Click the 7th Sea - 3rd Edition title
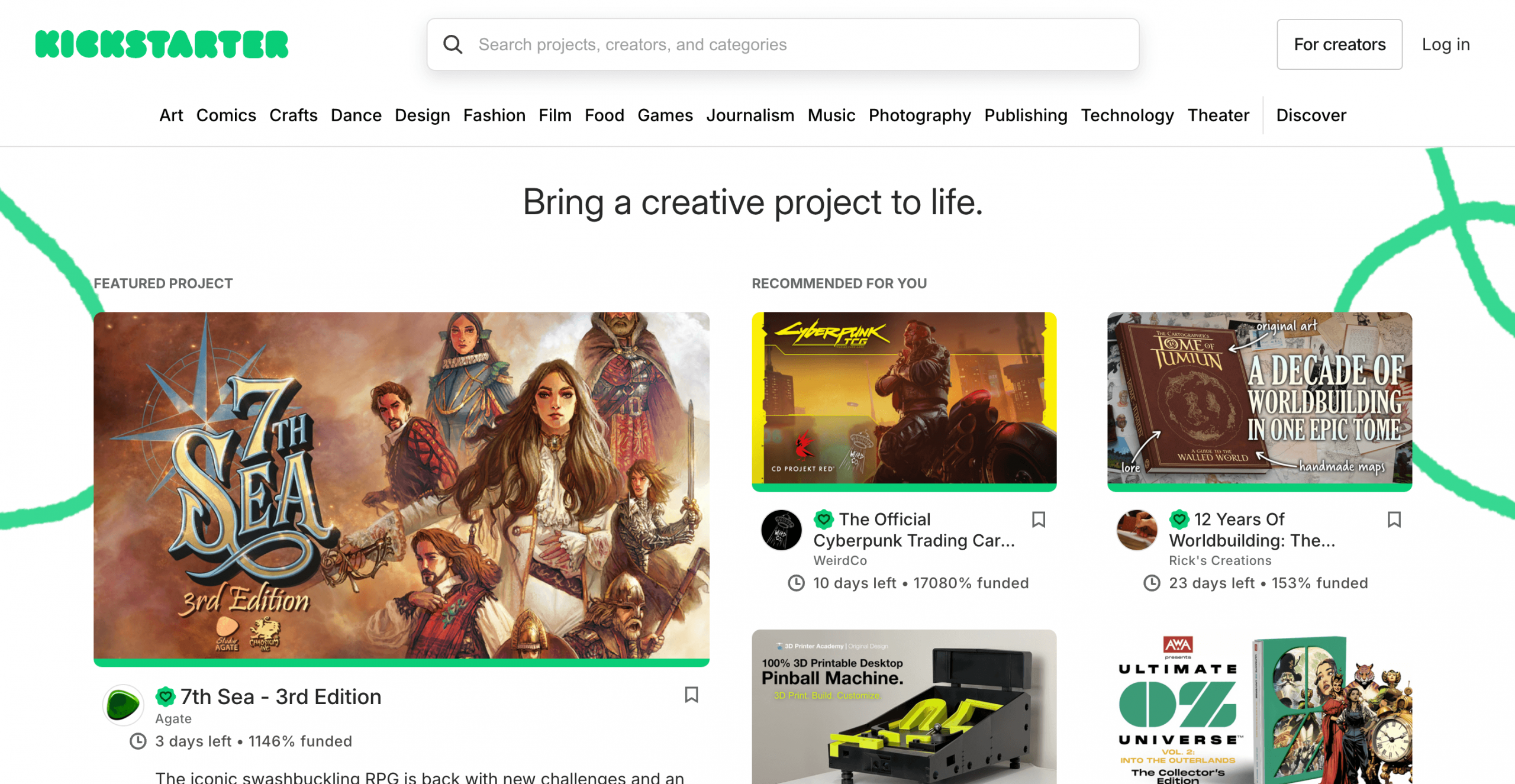Image resolution: width=1515 pixels, height=784 pixels. 281,696
